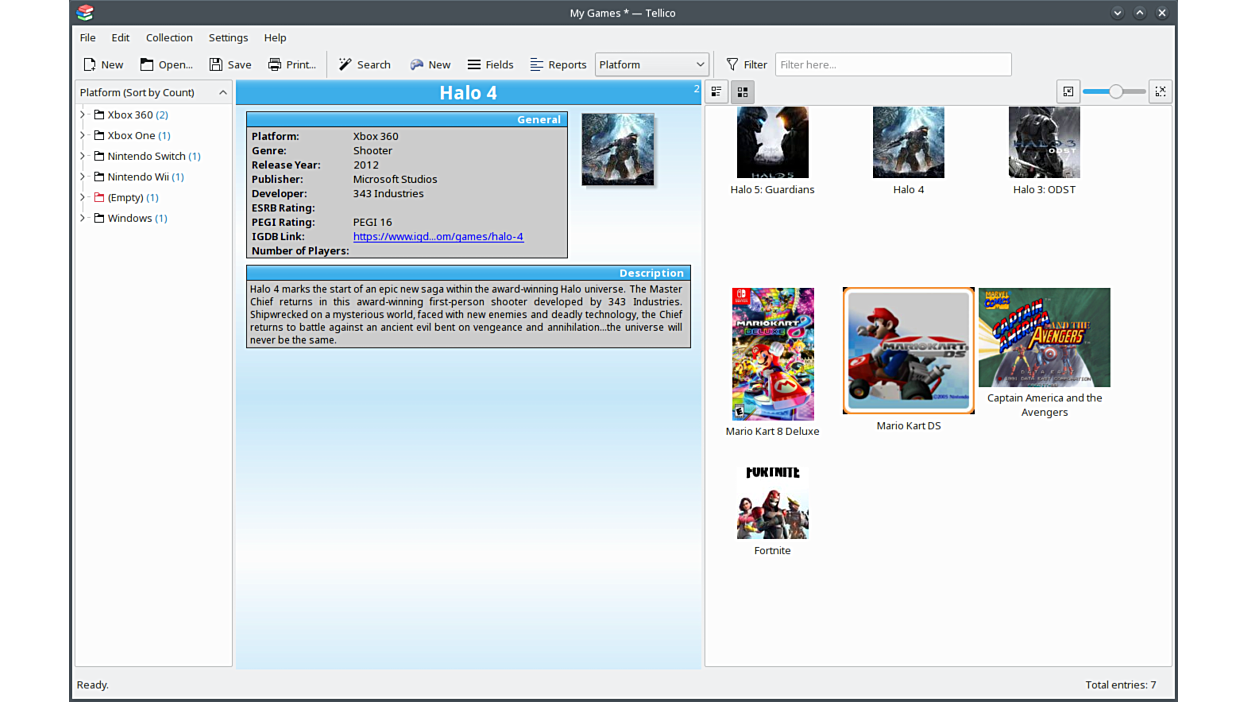The height and width of the screenshot is (702, 1248).
Task: Launch the internet Search tool
Action: [x=364, y=65]
